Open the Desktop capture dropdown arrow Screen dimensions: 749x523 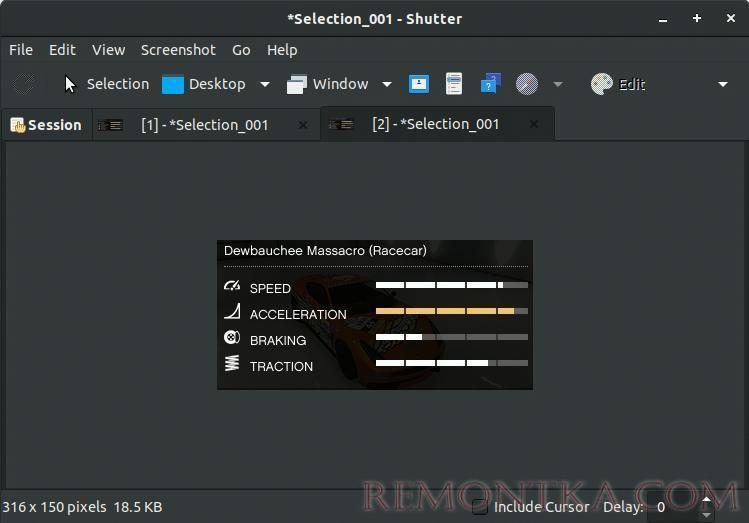(x=265, y=85)
